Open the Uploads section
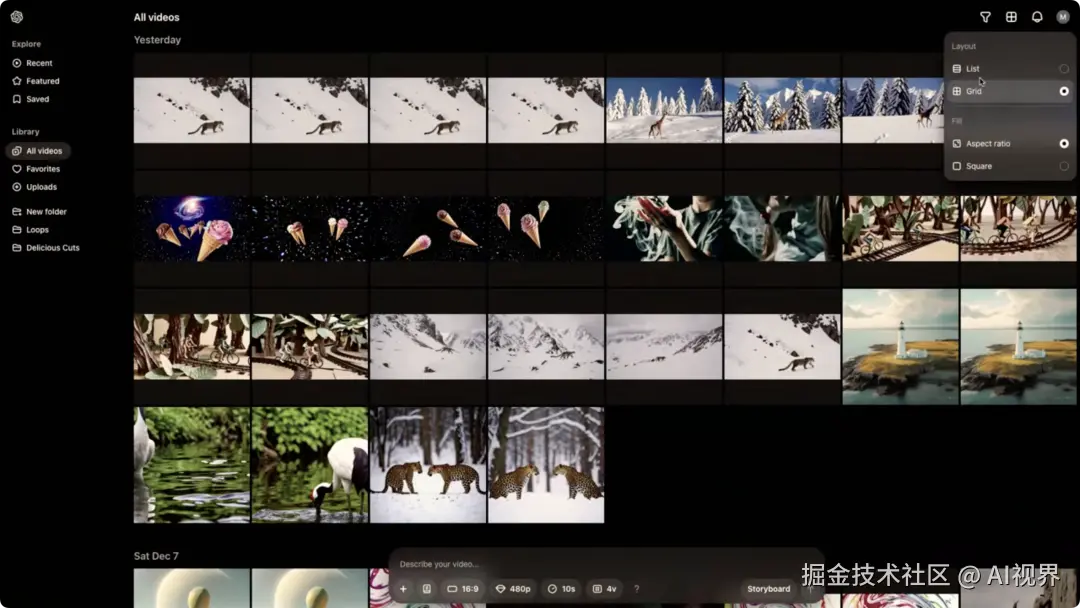The height and width of the screenshot is (608, 1080). (34, 187)
